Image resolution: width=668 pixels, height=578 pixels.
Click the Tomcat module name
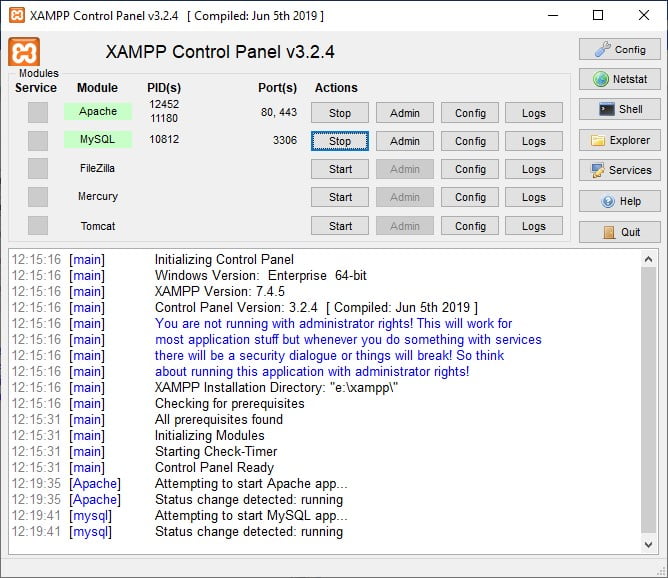98,226
